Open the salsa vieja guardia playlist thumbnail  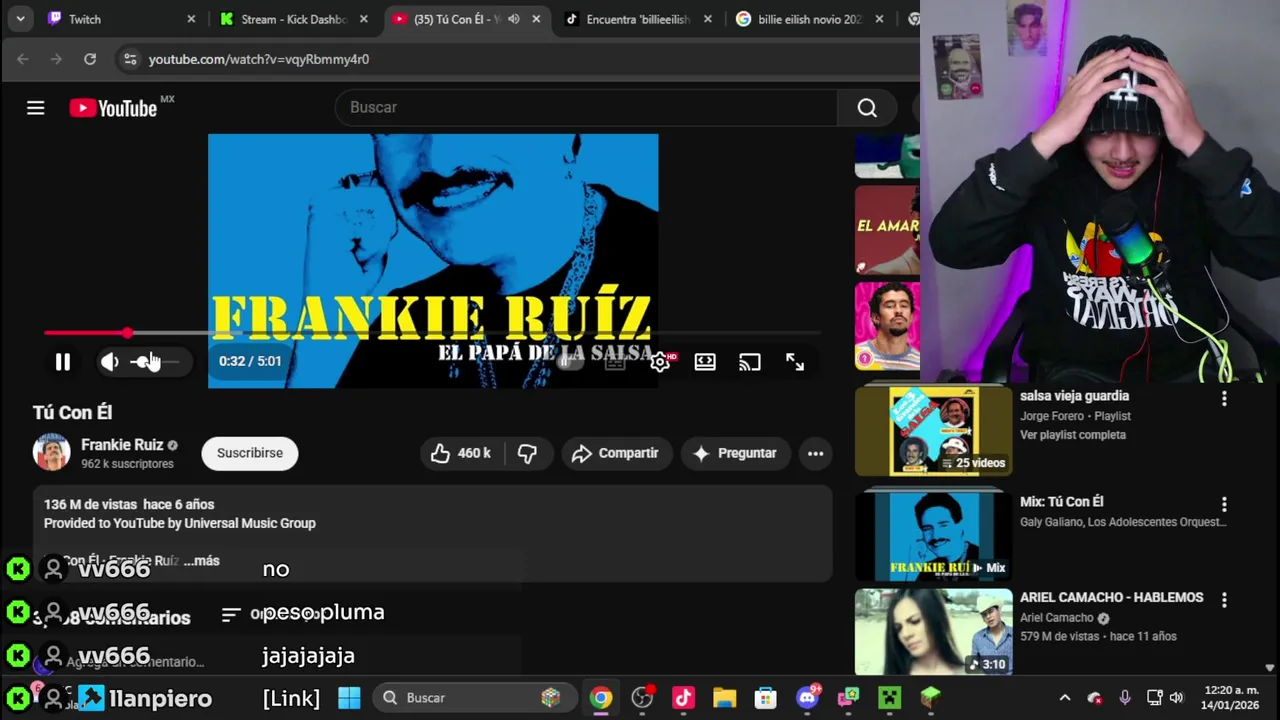click(934, 431)
